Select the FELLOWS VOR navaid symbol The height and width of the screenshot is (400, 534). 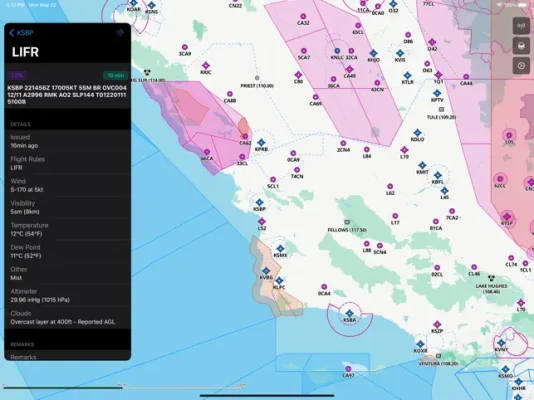(x=347, y=222)
